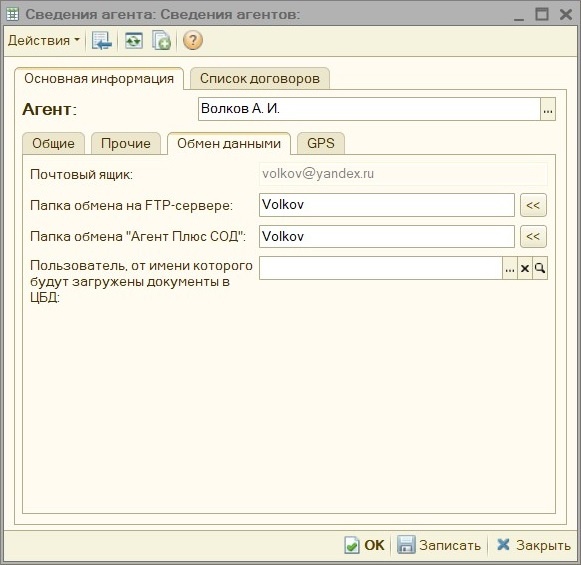This screenshot has height=565, width=581.
Task: Click the FTP folder field's << button
Action: [x=533, y=205]
